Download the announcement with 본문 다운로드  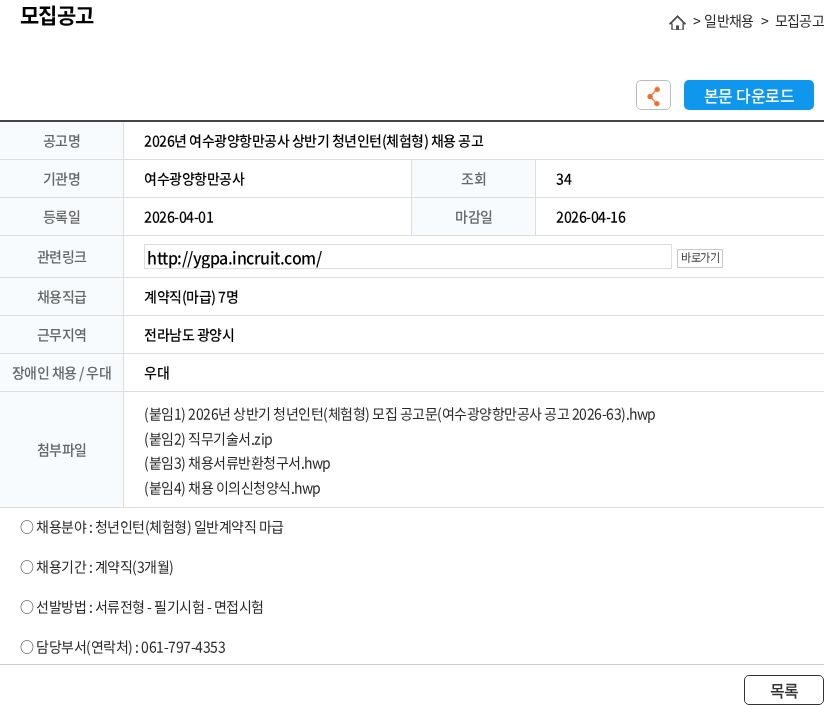(748, 95)
